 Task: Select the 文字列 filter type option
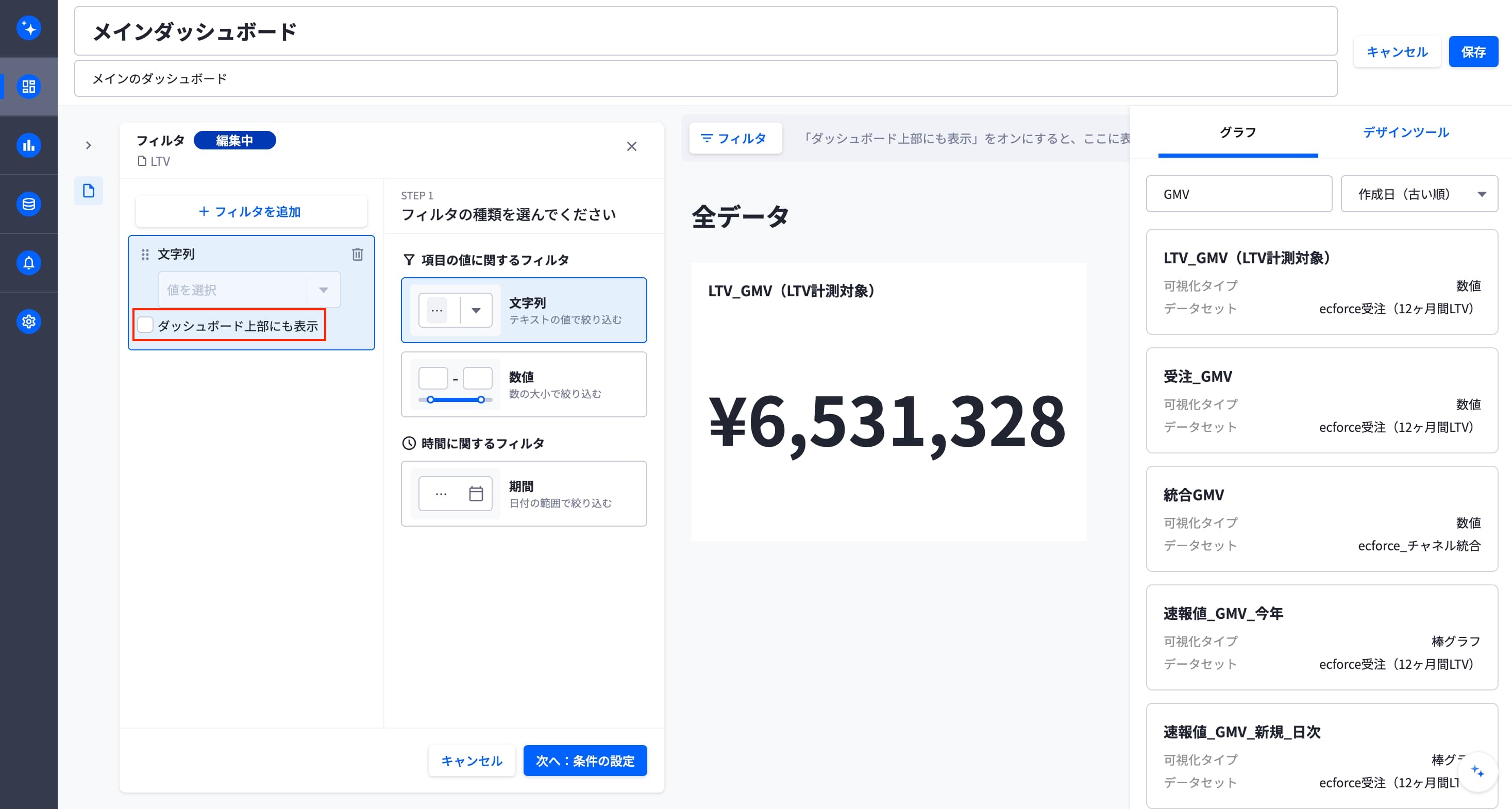[524, 310]
